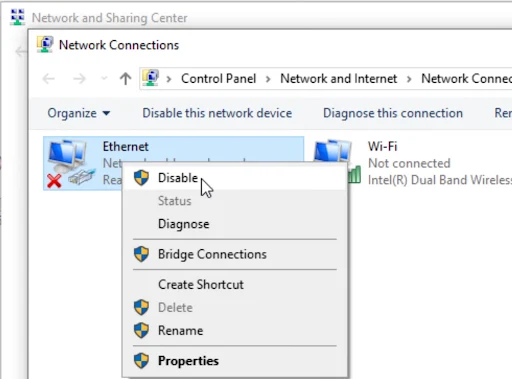Select Disable in the context menu
This screenshot has height=379, width=512.
(x=235, y=178)
